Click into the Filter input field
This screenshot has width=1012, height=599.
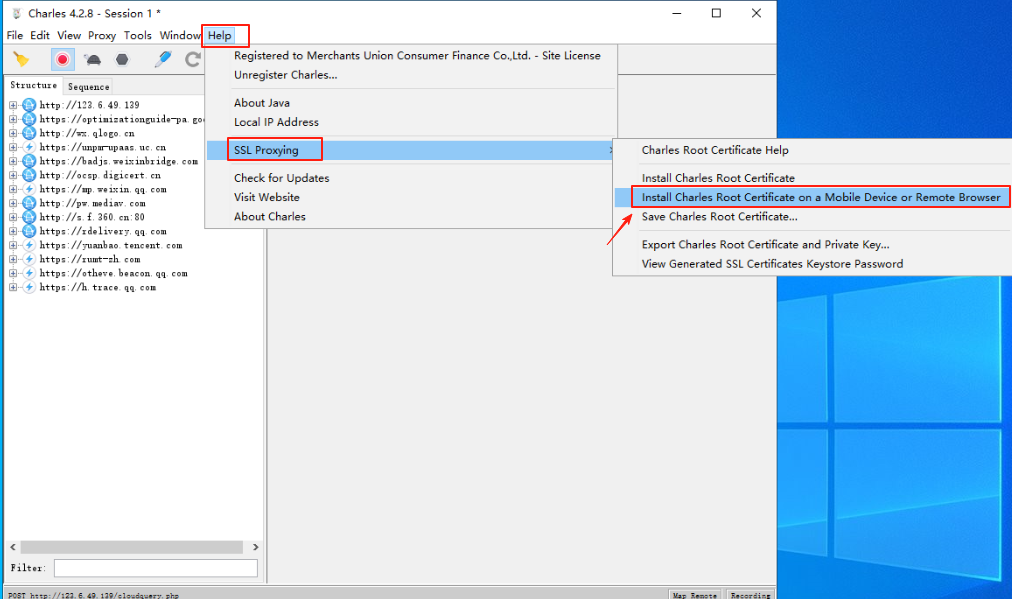click(x=156, y=568)
